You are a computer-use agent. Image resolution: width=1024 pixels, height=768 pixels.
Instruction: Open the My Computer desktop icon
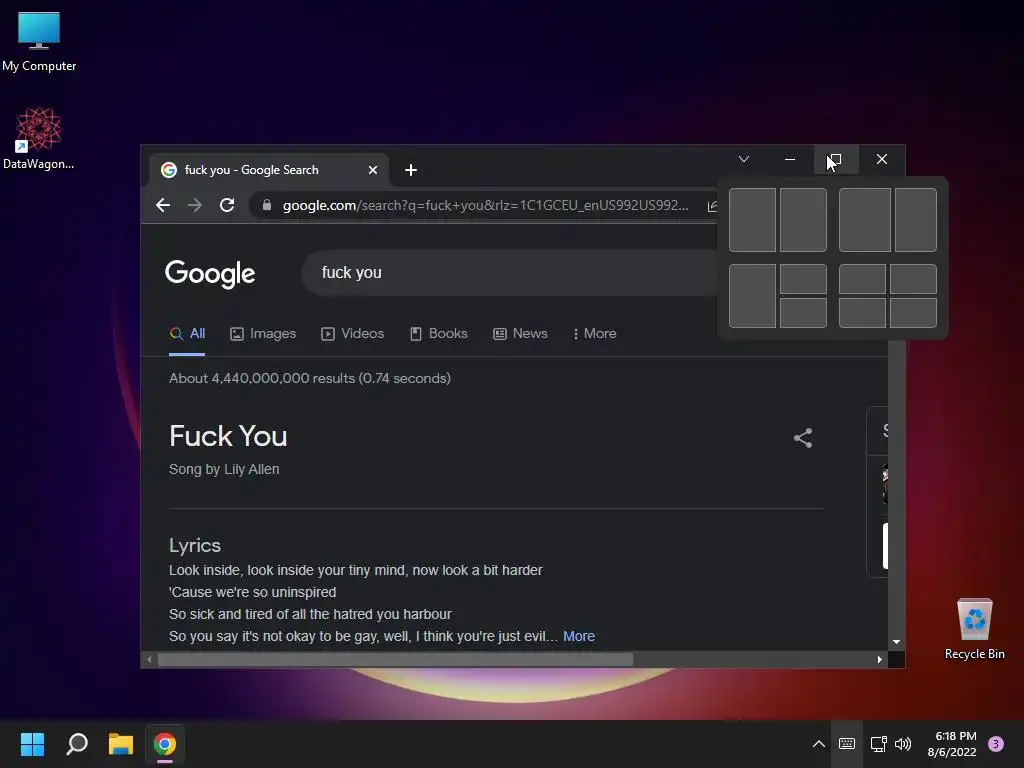[x=39, y=40]
